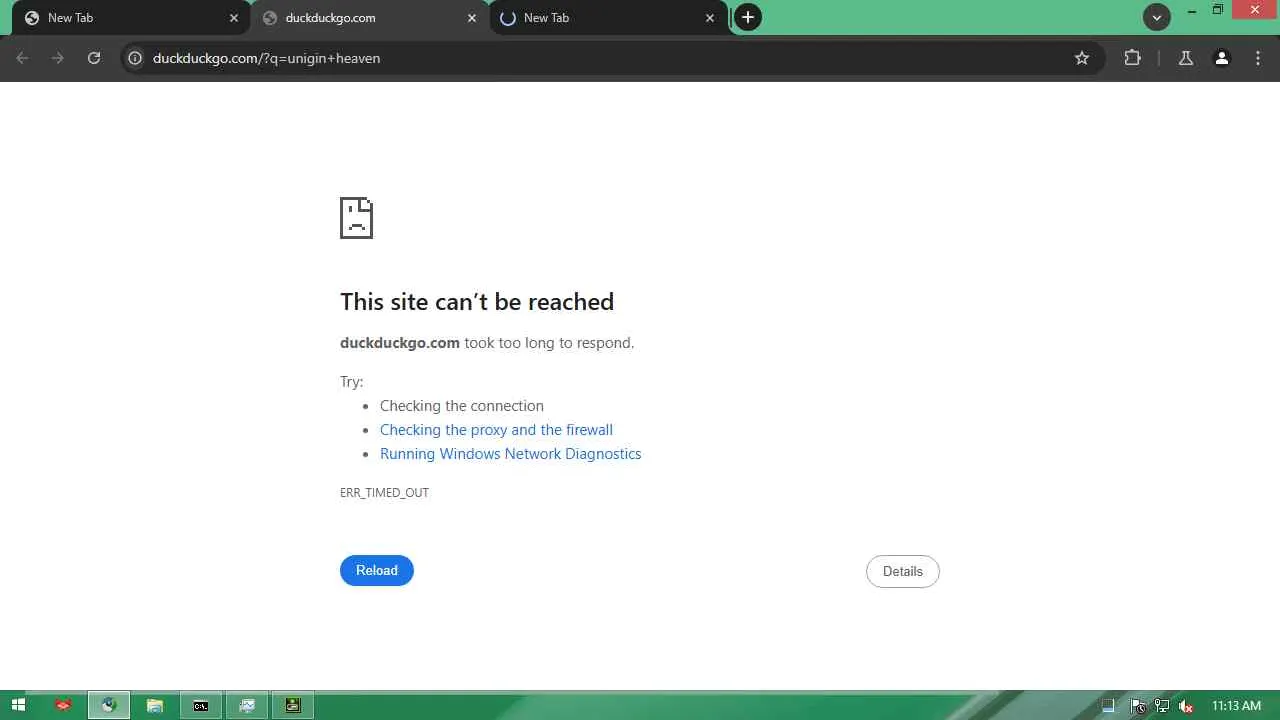Image resolution: width=1280 pixels, height=720 pixels.
Task: Open Chrome Labs flask icon
Action: pyautogui.click(x=1186, y=58)
